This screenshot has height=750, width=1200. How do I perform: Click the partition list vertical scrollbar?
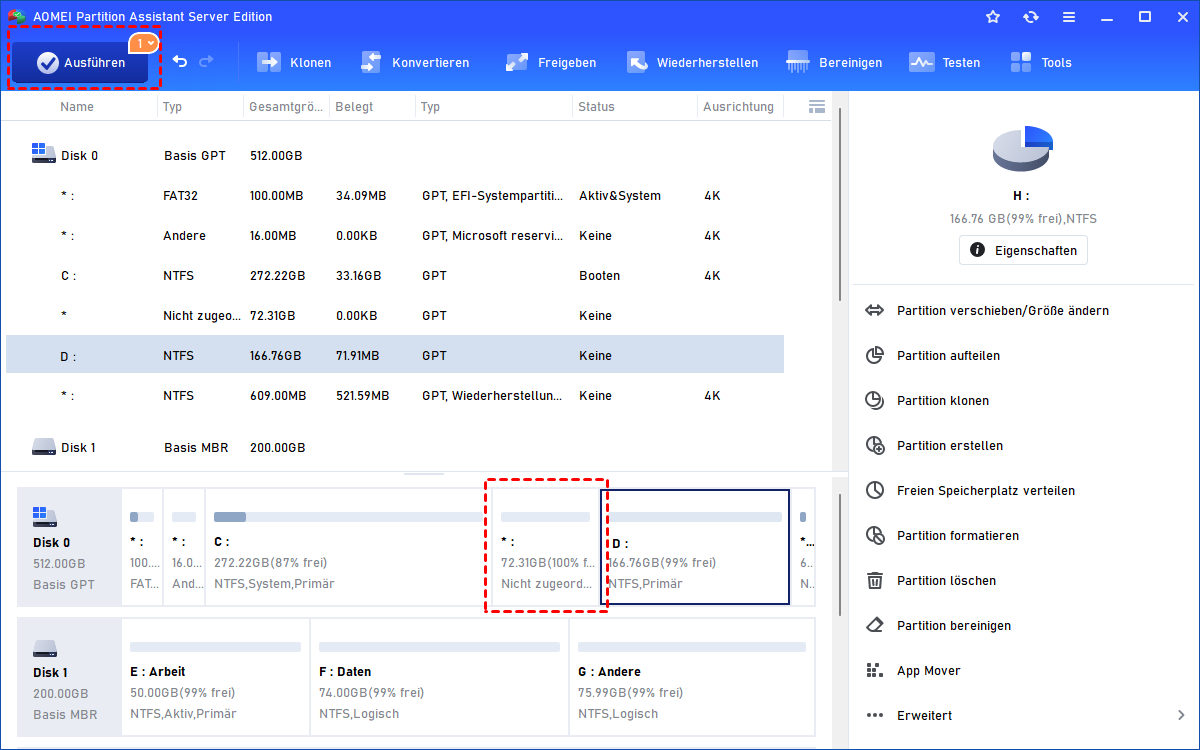(840, 205)
